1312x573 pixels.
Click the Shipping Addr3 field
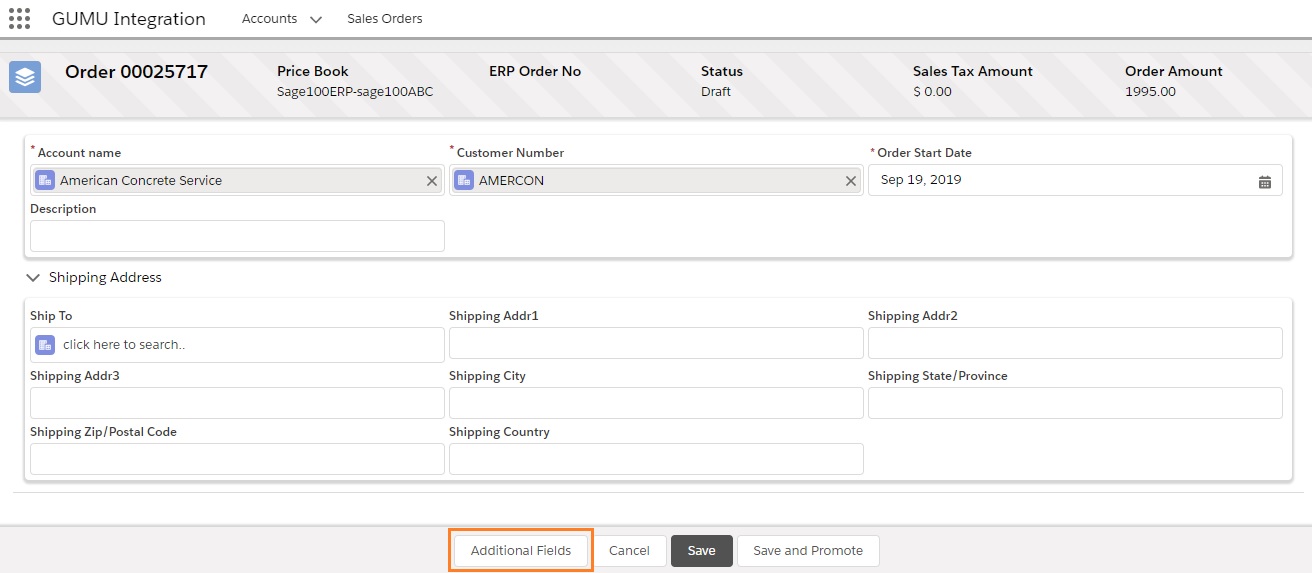point(237,402)
